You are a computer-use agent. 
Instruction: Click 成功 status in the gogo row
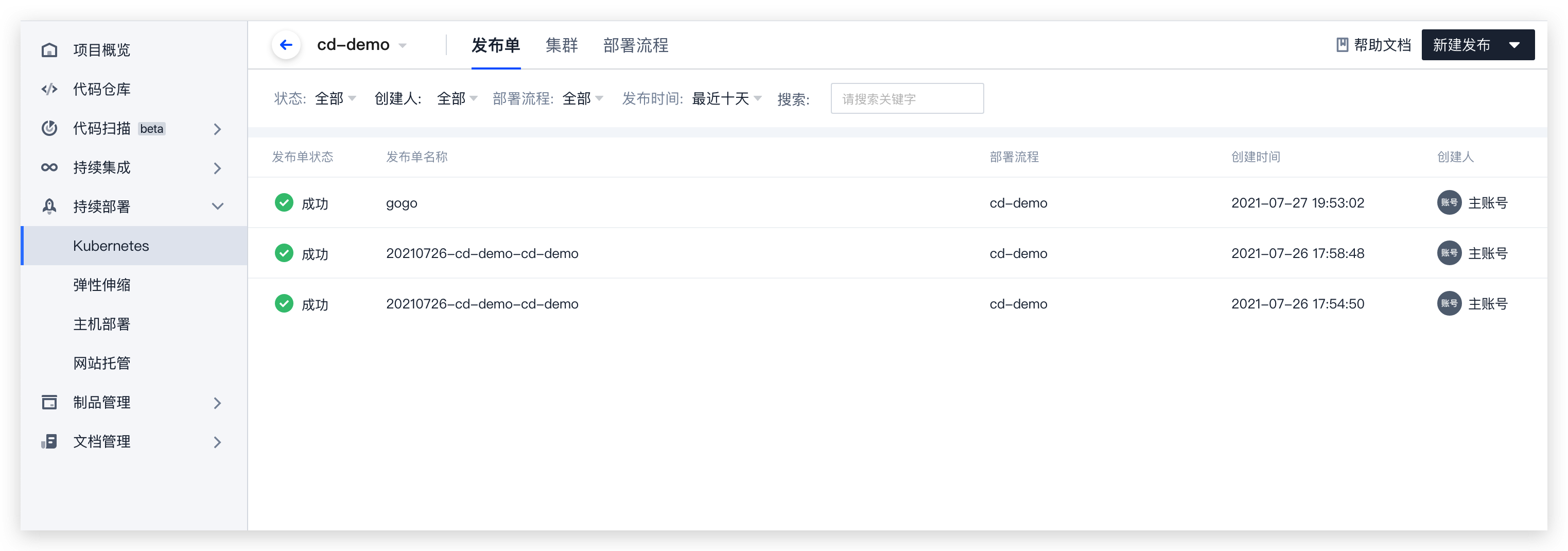pyautogui.click(x=315, y=204)
